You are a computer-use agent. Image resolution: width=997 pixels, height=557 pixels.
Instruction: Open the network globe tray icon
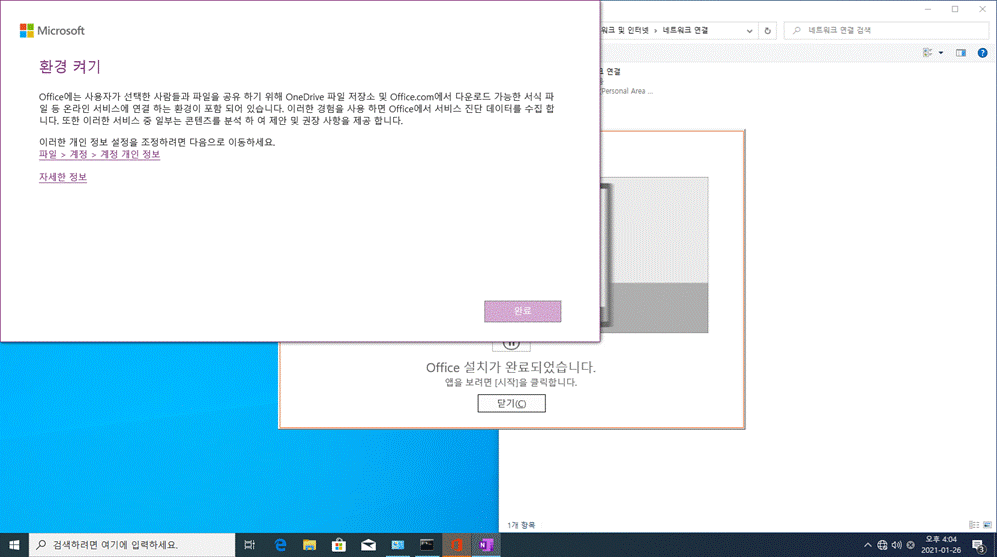pyautogui.click(x=883, y=545)
